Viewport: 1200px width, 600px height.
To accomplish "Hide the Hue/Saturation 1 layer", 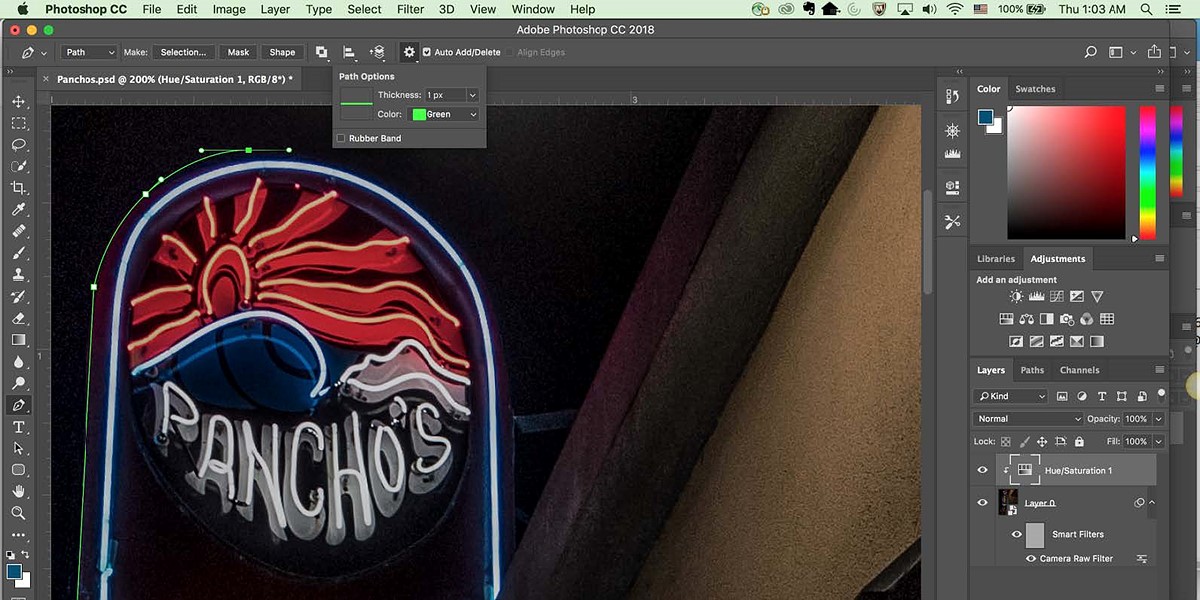I will click(x=982, y=470).
